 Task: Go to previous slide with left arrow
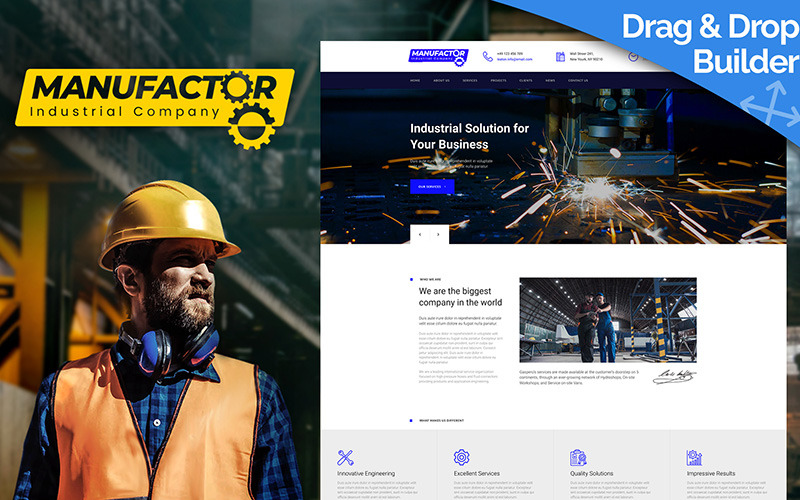[x=420, y=234]
